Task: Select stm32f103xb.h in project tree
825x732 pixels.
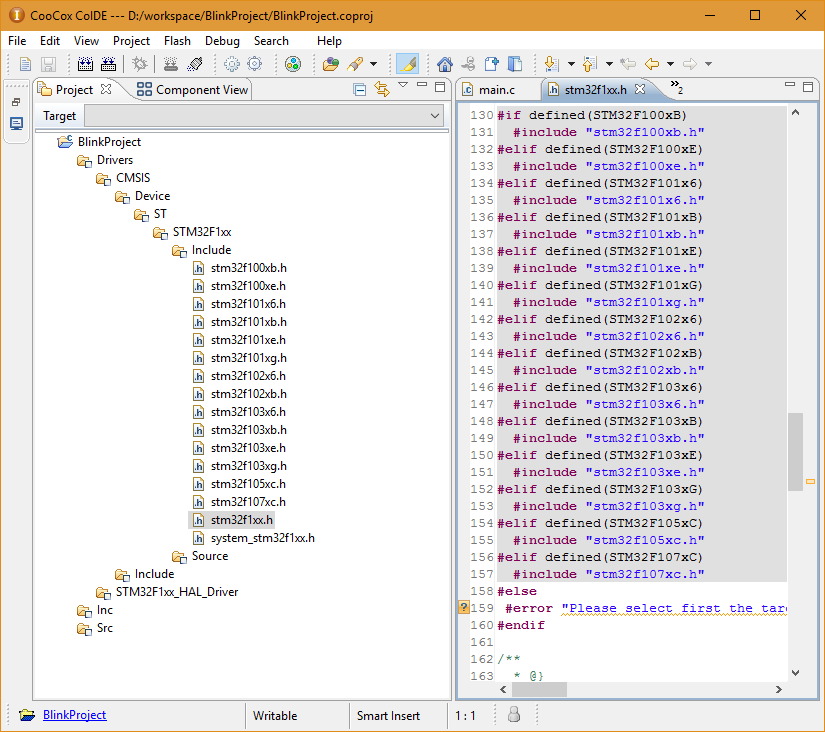Action: 248,430
